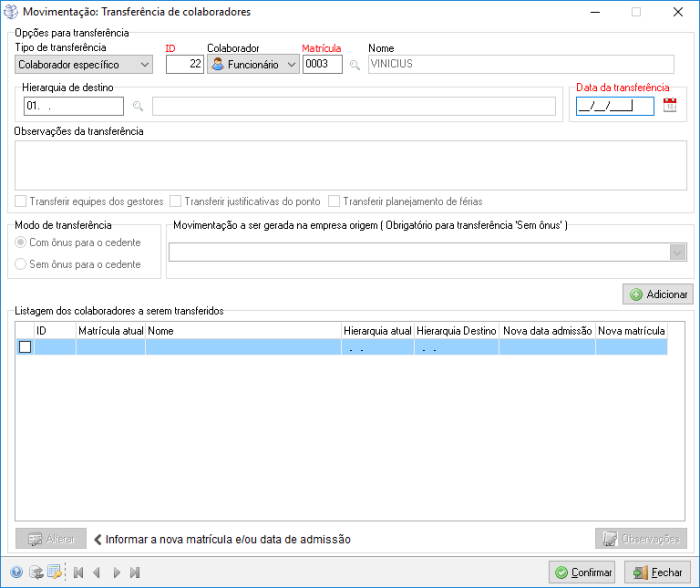Screen dimensions: 700x588
Task: Click the Adicionar button
Action: coord(658,294)
